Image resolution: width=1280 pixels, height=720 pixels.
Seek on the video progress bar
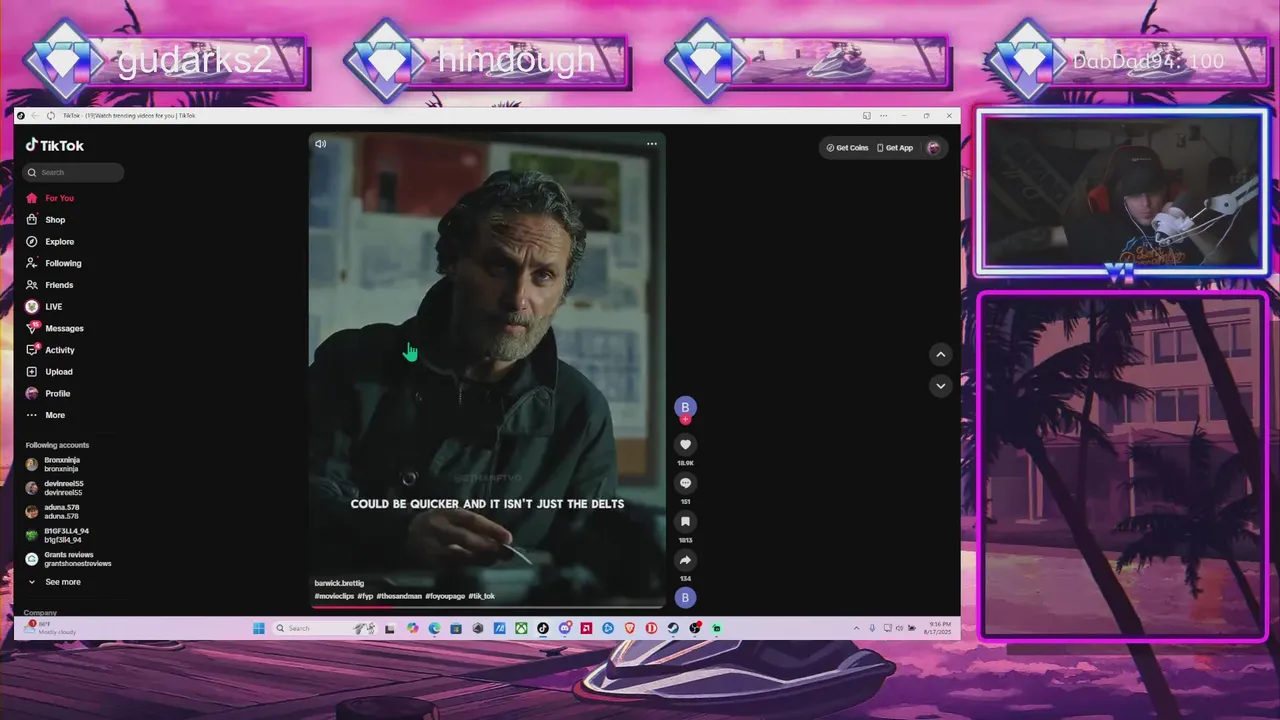tap(487, 606)
